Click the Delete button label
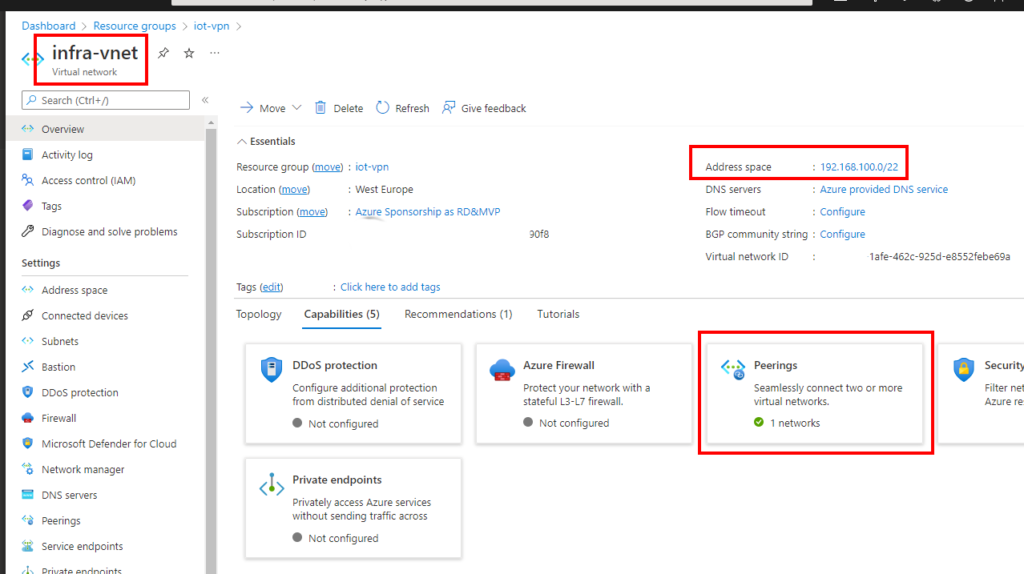The image size is (1024, 574). click(348, 108)
